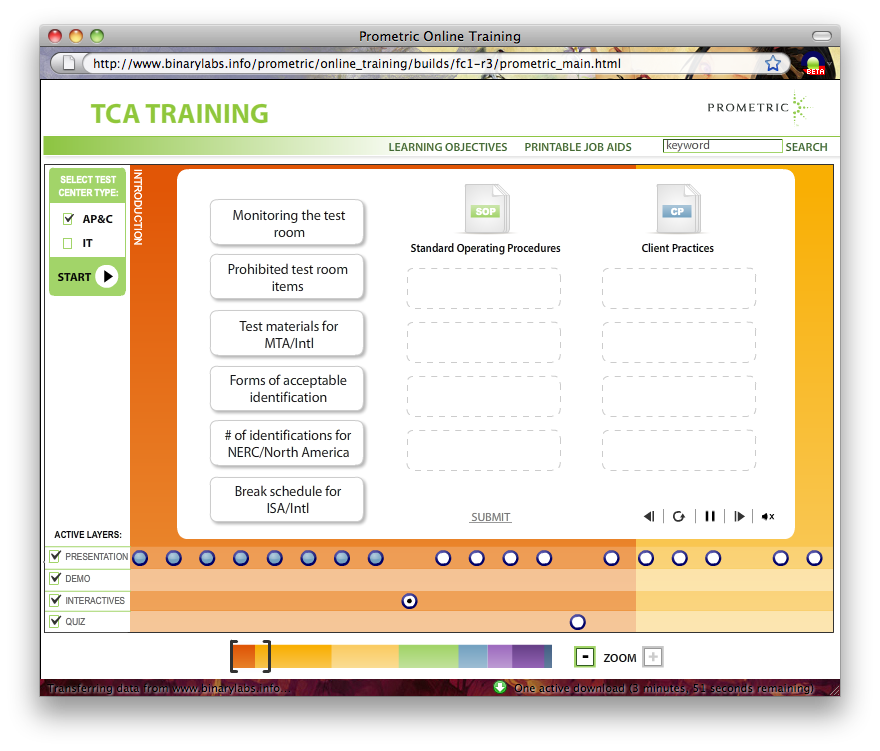Click the keyword search input field
Image resolution: width=880 pixels, height=751 pixels.
722,146
